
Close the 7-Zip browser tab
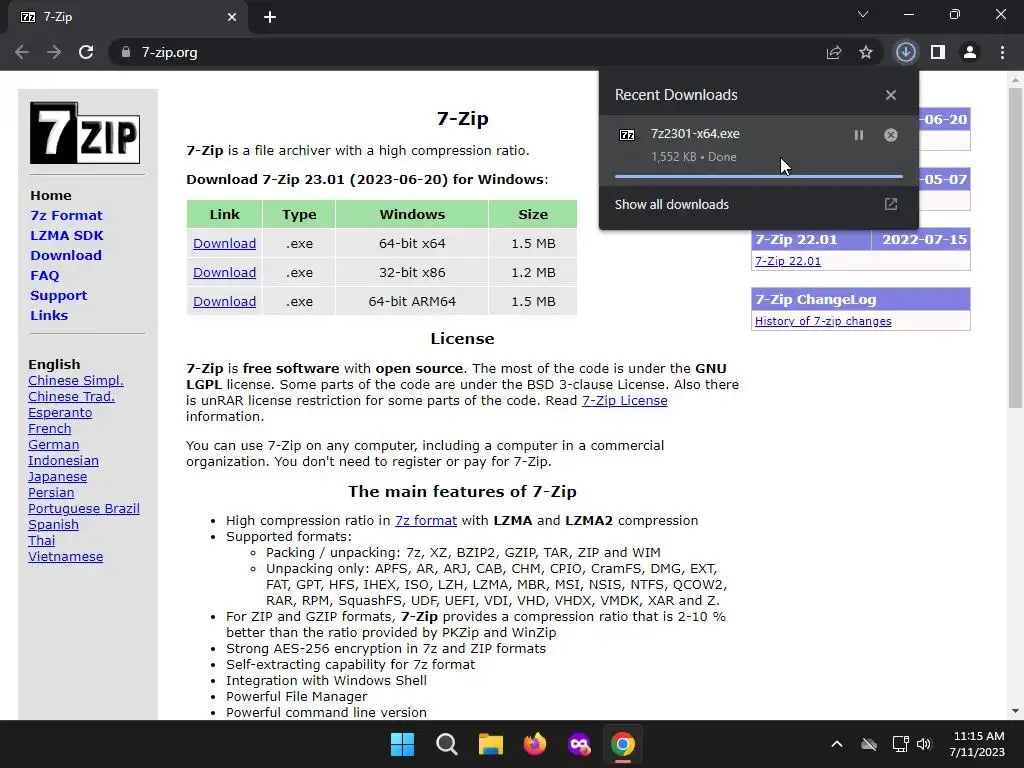tap(232, 17)
